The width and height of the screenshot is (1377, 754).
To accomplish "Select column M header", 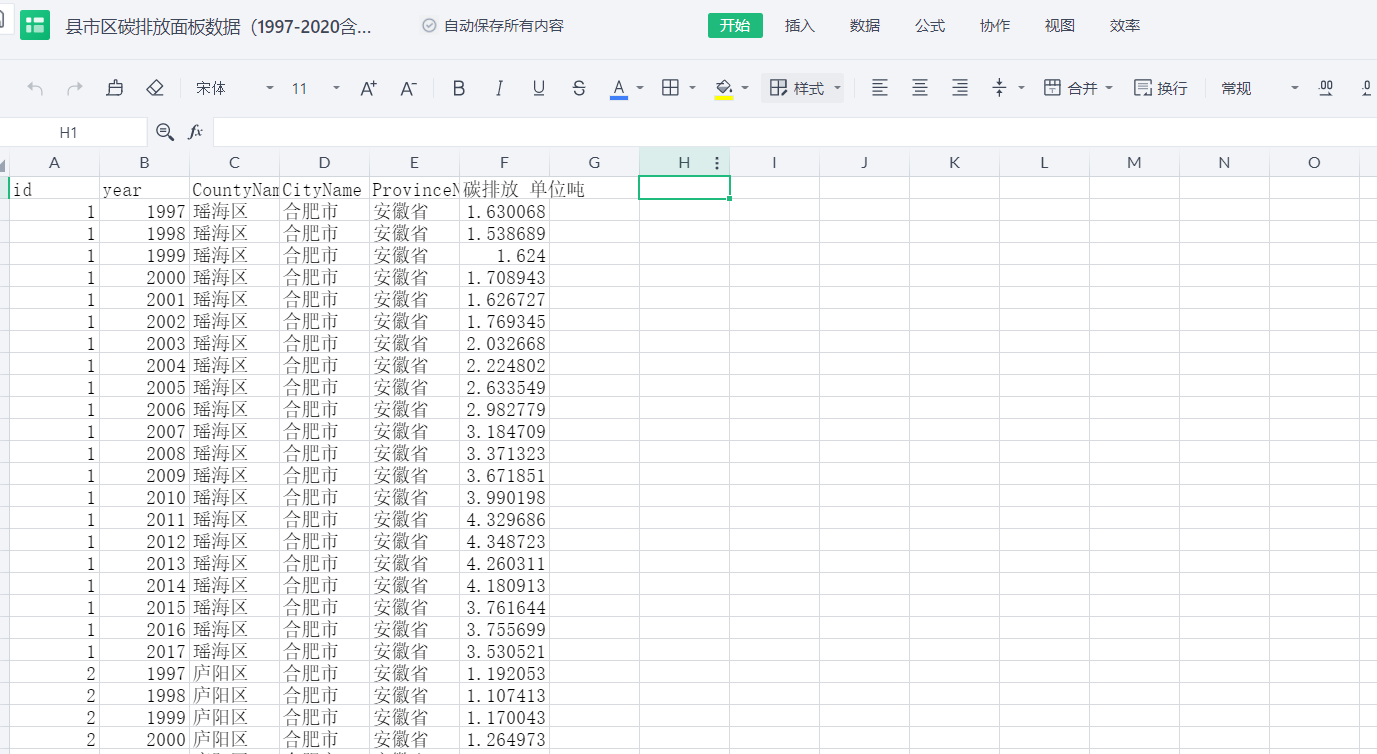I will (1135, 163).
